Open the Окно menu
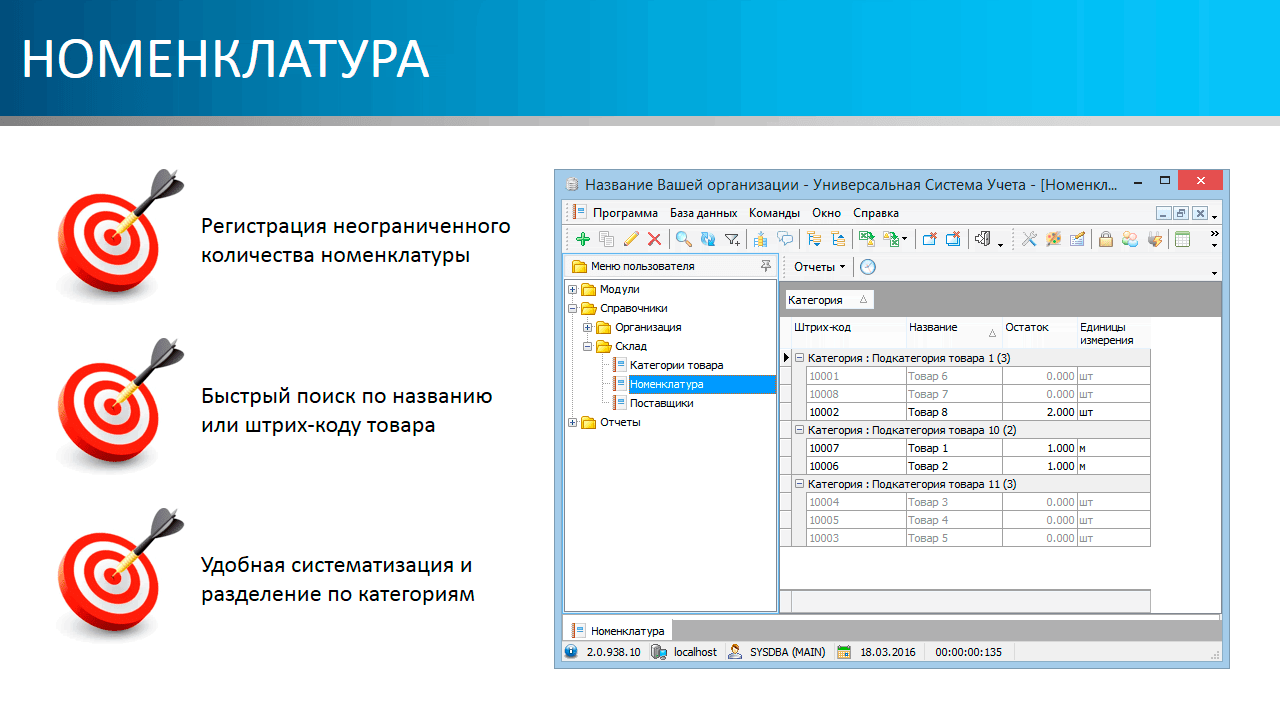Viewport: 1280px width, 720px height. [827, 213]
